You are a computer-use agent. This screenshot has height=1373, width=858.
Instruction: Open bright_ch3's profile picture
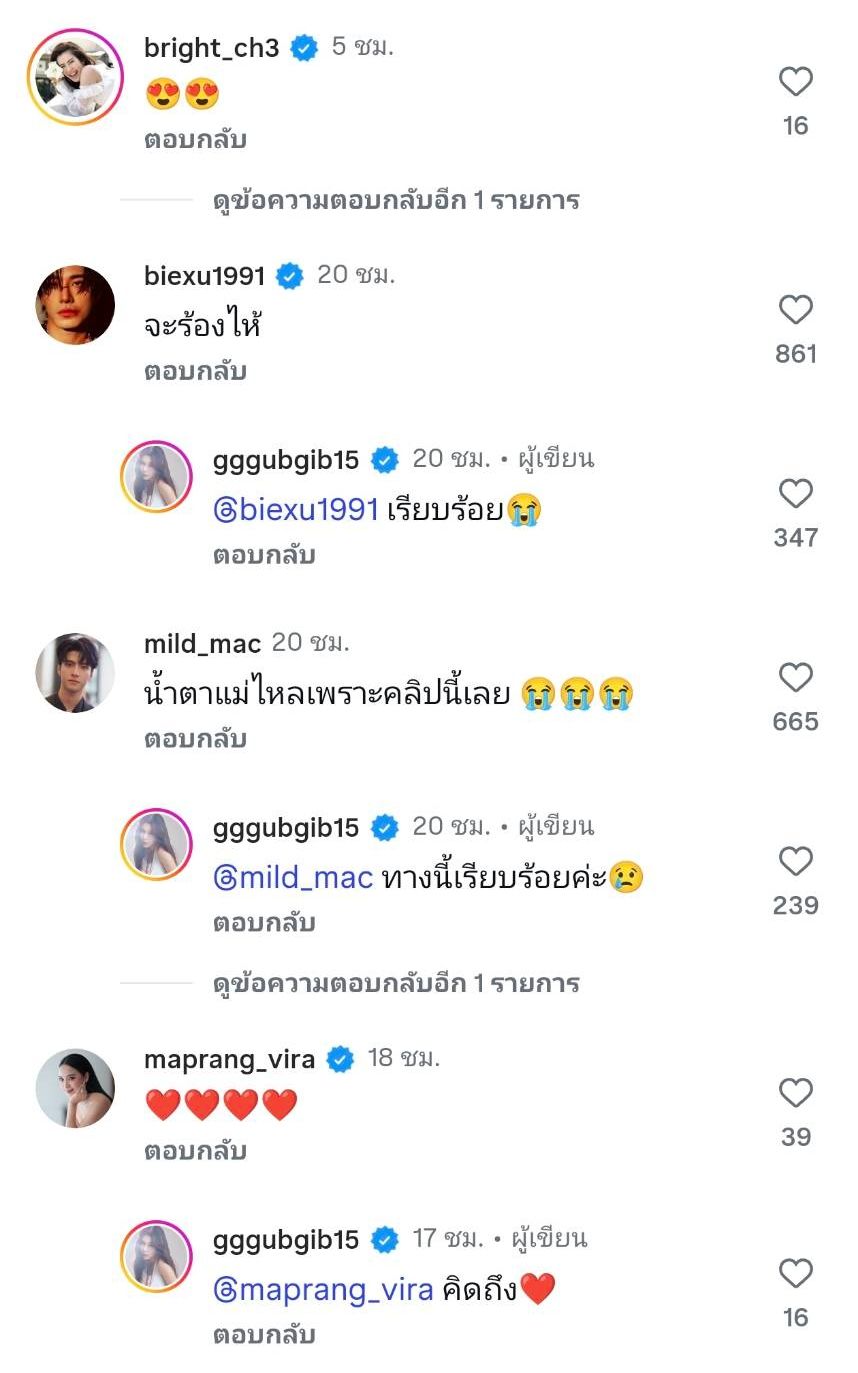76,76
